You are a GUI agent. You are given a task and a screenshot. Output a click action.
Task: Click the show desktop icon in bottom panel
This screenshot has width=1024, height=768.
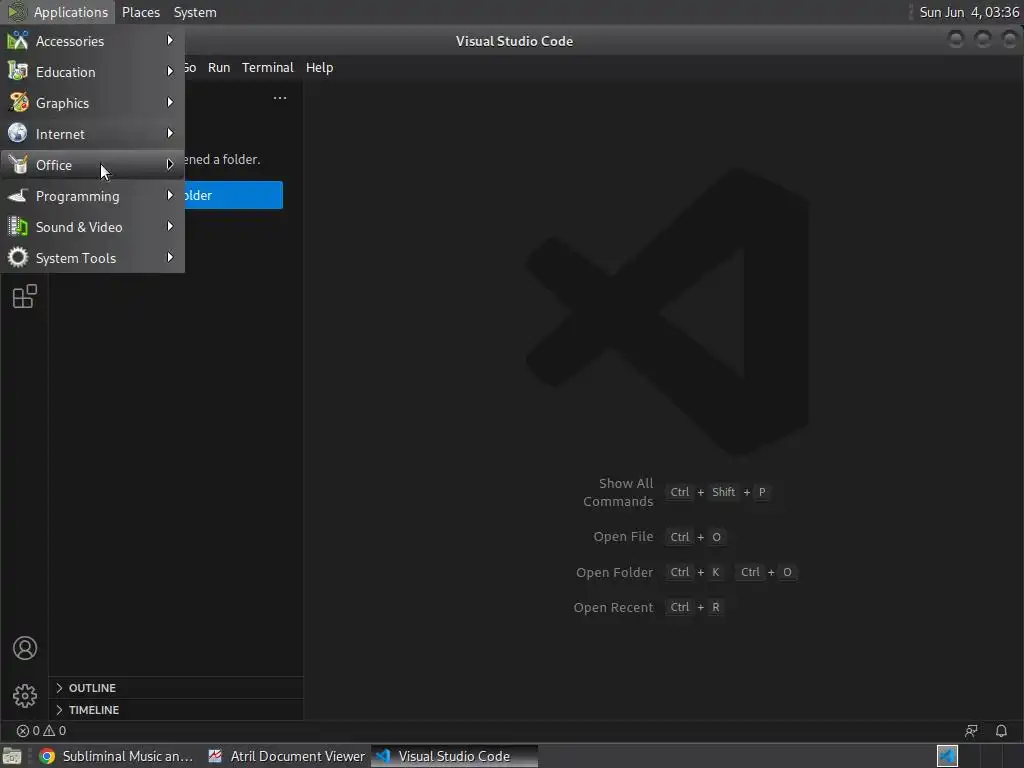pyautogui.click(x=12, y=756)
